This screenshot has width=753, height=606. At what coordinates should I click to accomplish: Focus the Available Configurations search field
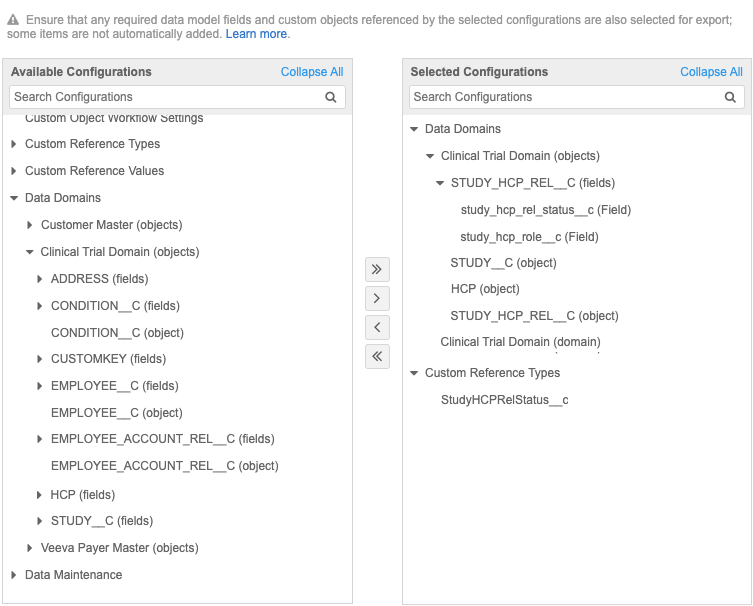click(165, 97)
